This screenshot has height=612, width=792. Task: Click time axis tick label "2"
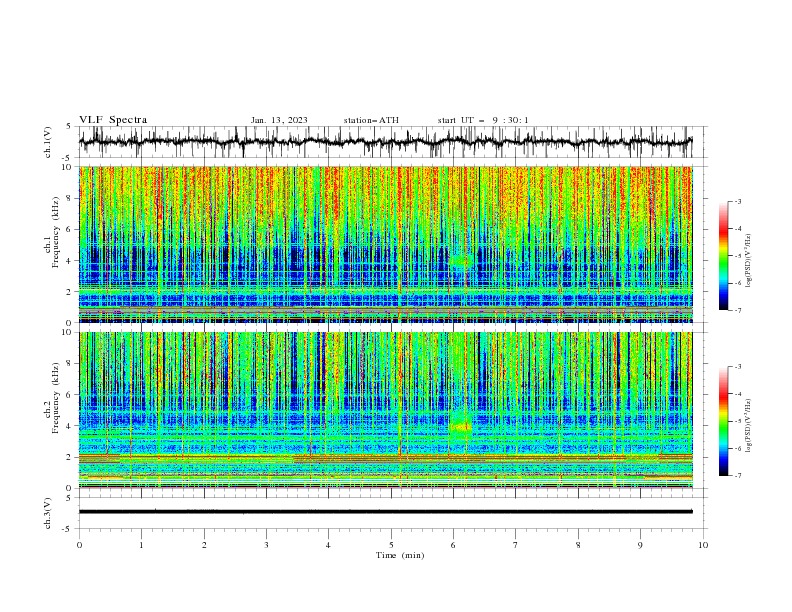(204, 545)
